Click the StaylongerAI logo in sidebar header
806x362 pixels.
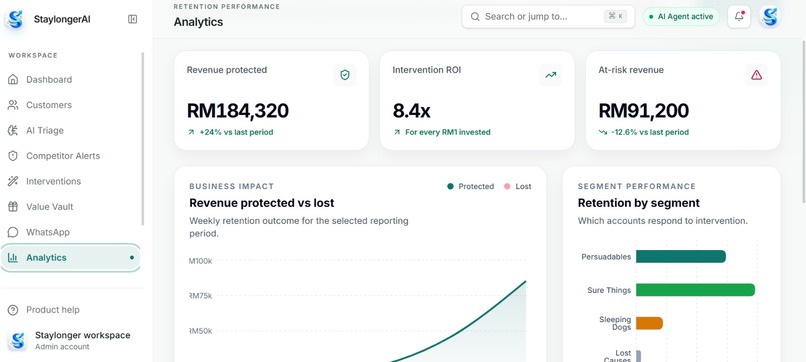point(15,20)
